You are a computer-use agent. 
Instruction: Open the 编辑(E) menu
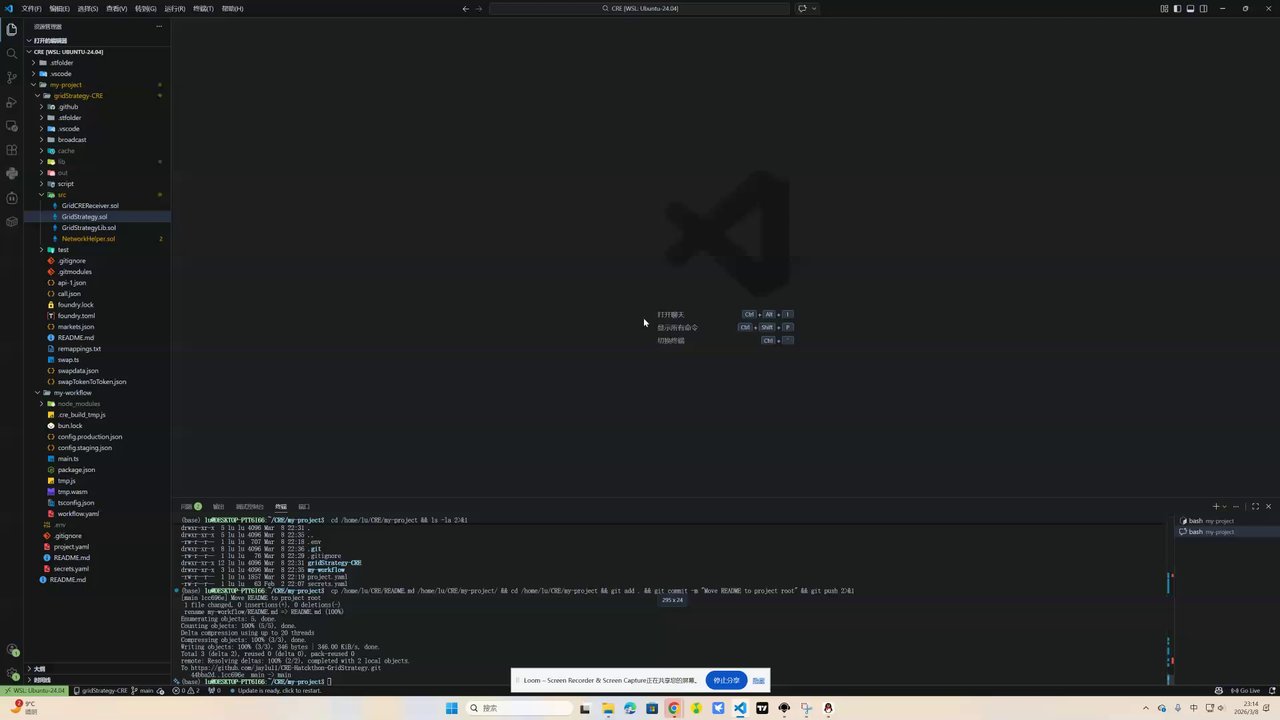(60, 8)
